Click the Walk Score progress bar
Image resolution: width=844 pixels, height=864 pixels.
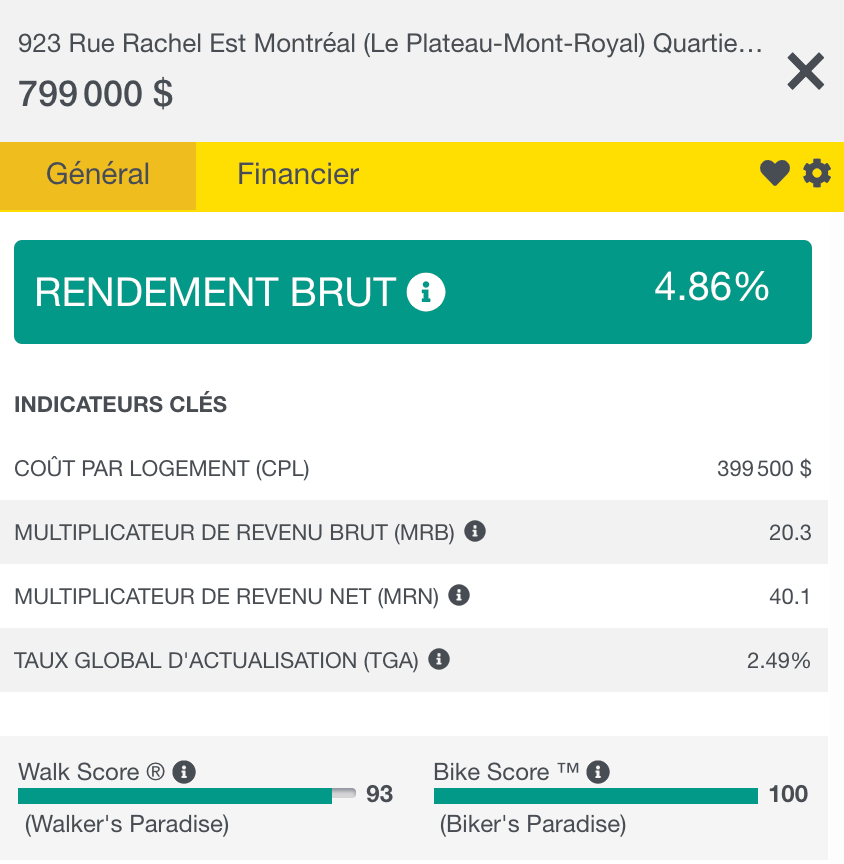coord(186,796)
